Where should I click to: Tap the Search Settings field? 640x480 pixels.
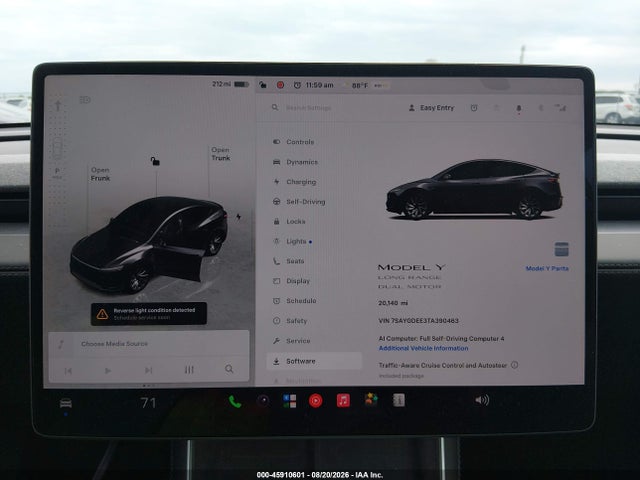(x=308, y=108)
